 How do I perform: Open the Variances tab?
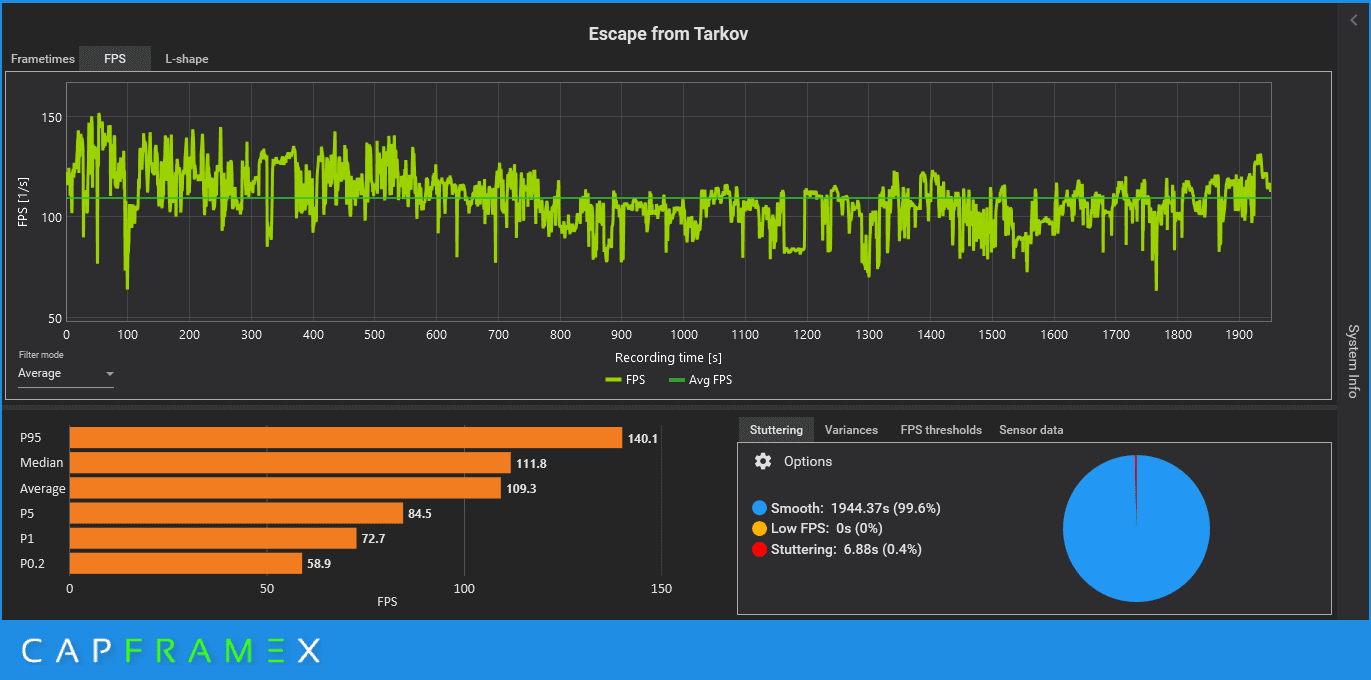point(851,430)
